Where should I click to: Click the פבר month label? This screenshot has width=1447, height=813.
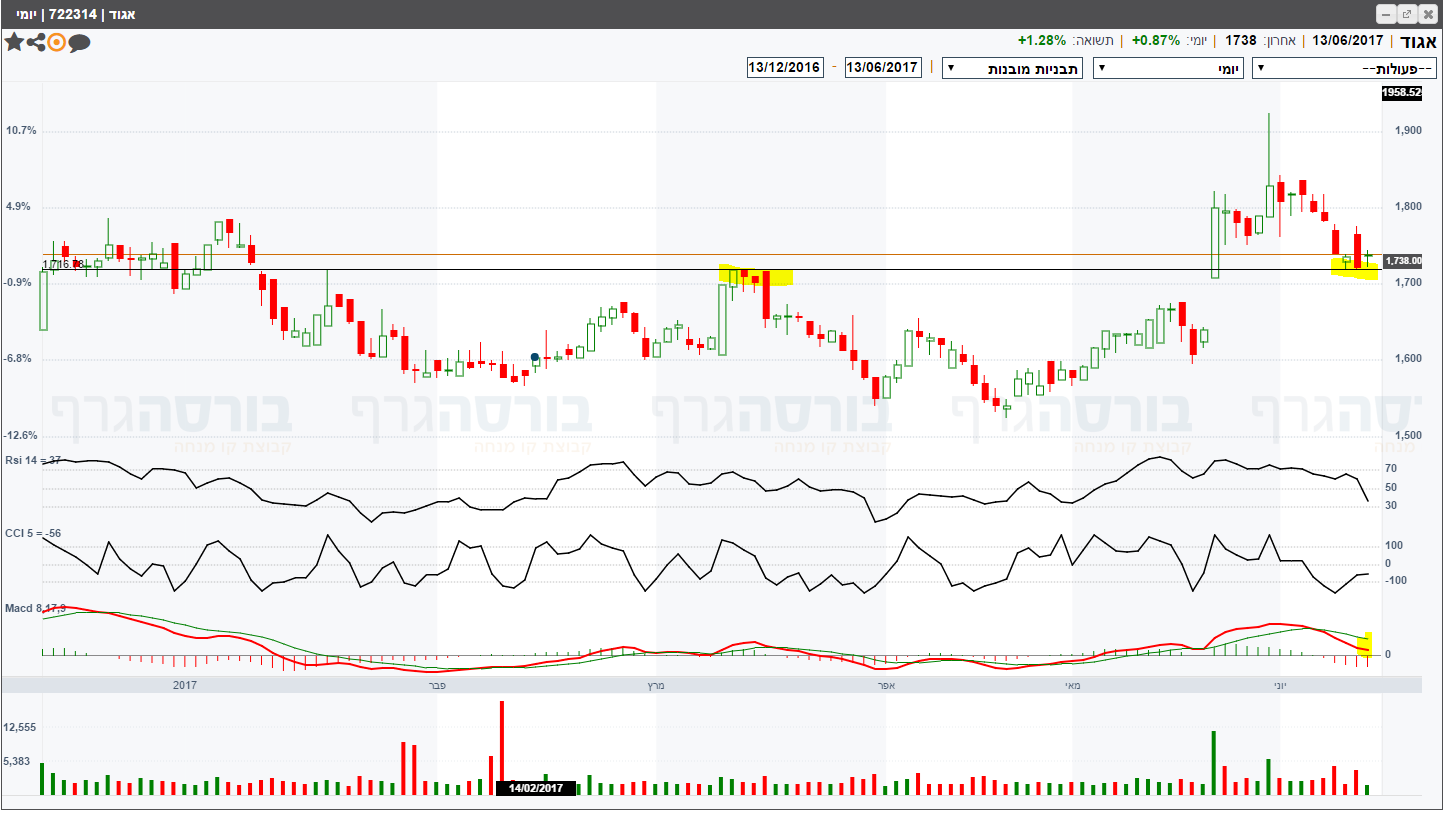(x=437, y=685)
